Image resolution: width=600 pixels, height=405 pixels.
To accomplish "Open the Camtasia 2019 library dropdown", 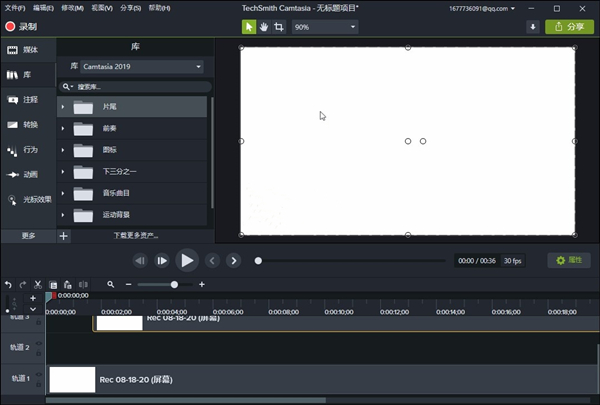I will 141,67.
